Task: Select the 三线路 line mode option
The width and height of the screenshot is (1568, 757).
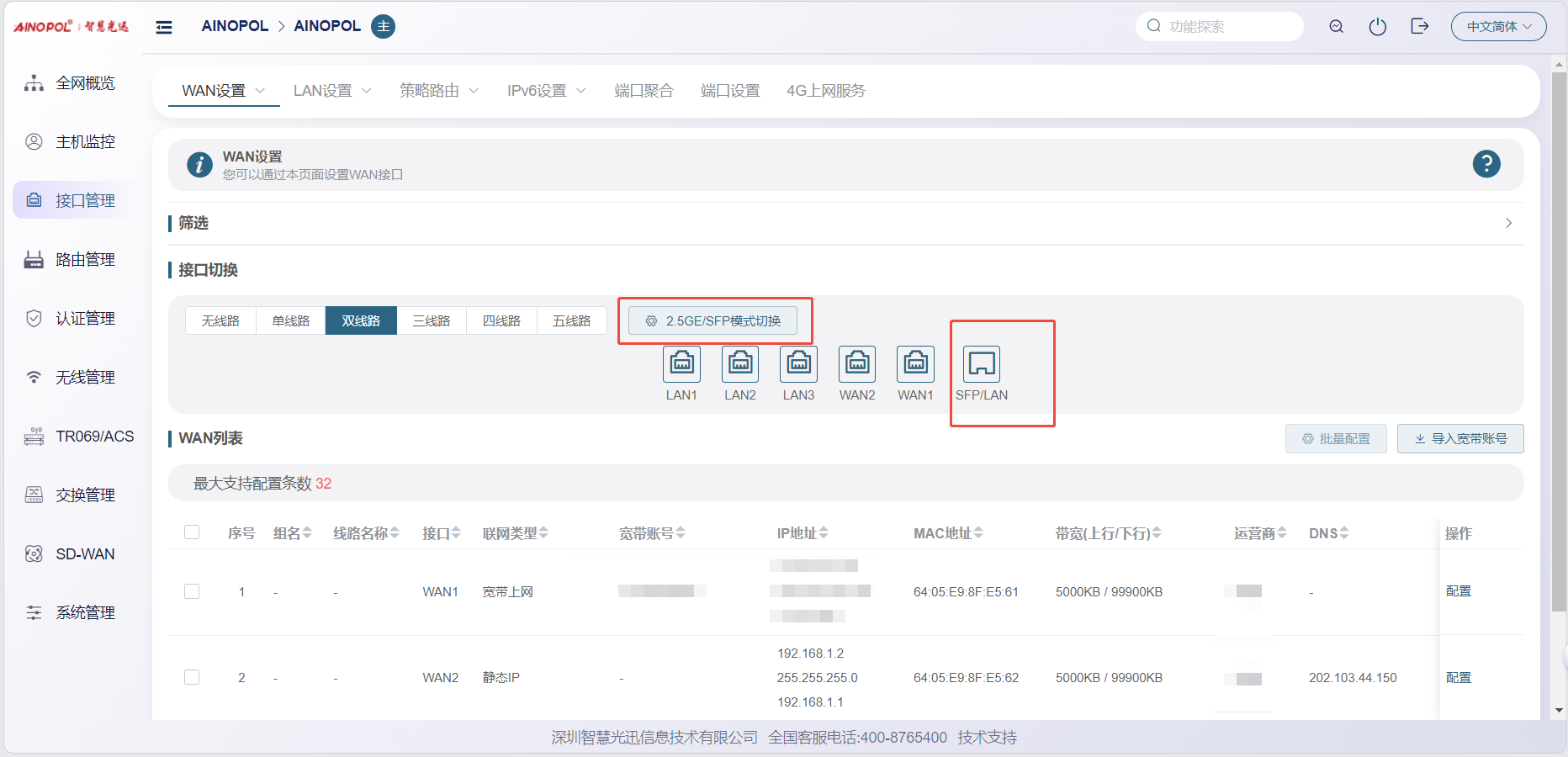Action: [x=432, y=321]
